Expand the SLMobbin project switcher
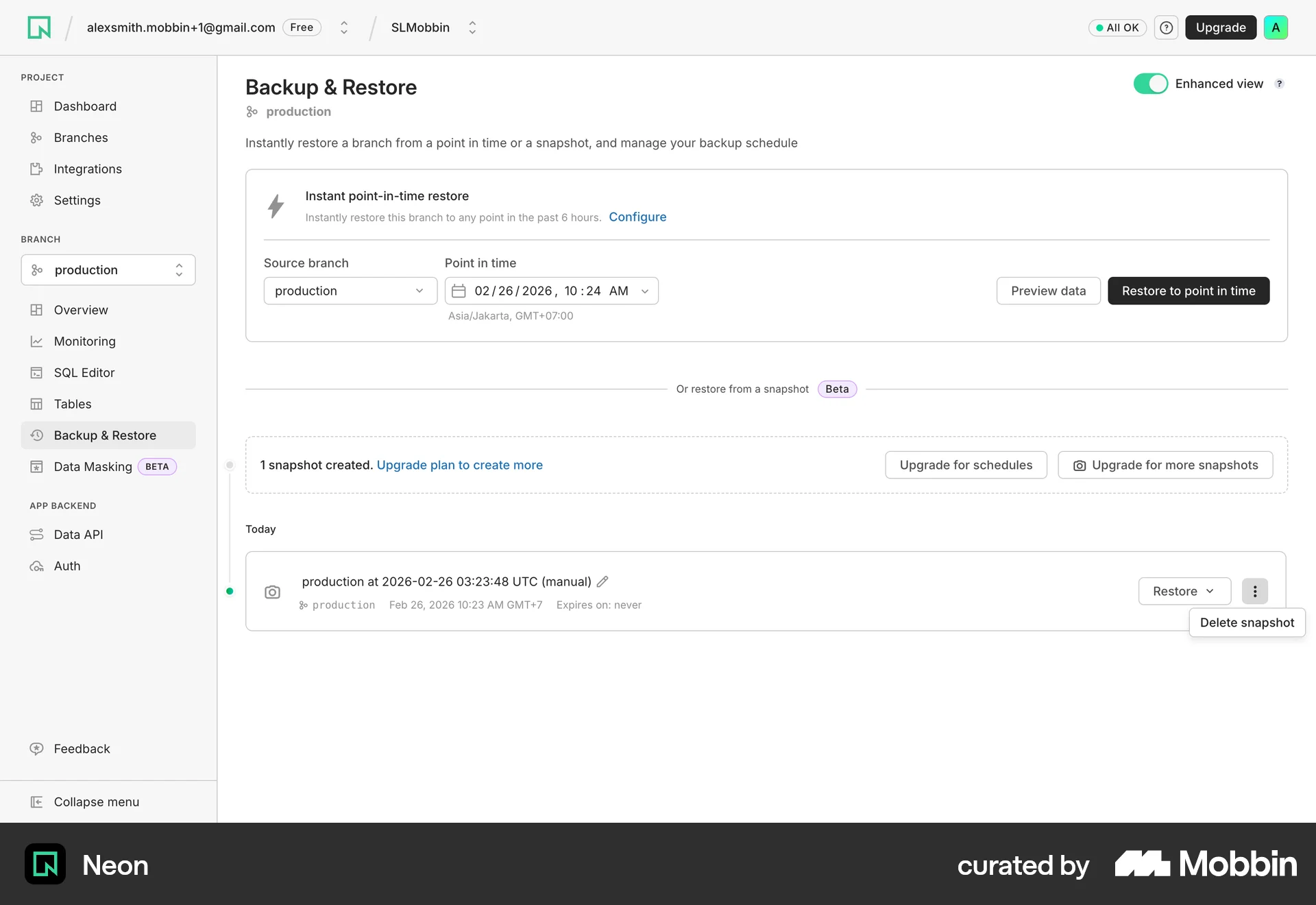This screenshot has height=905, width=1316. pos(472,27)
